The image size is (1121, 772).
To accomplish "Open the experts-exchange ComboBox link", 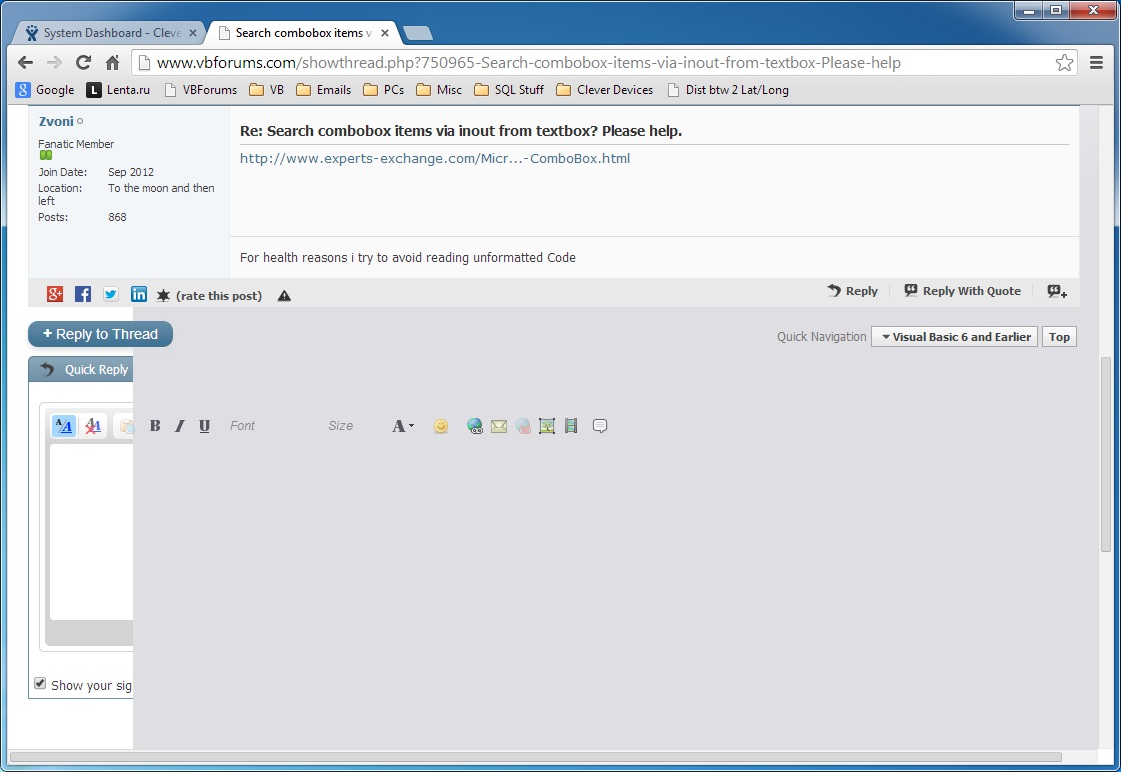I will tap(435, 159).
